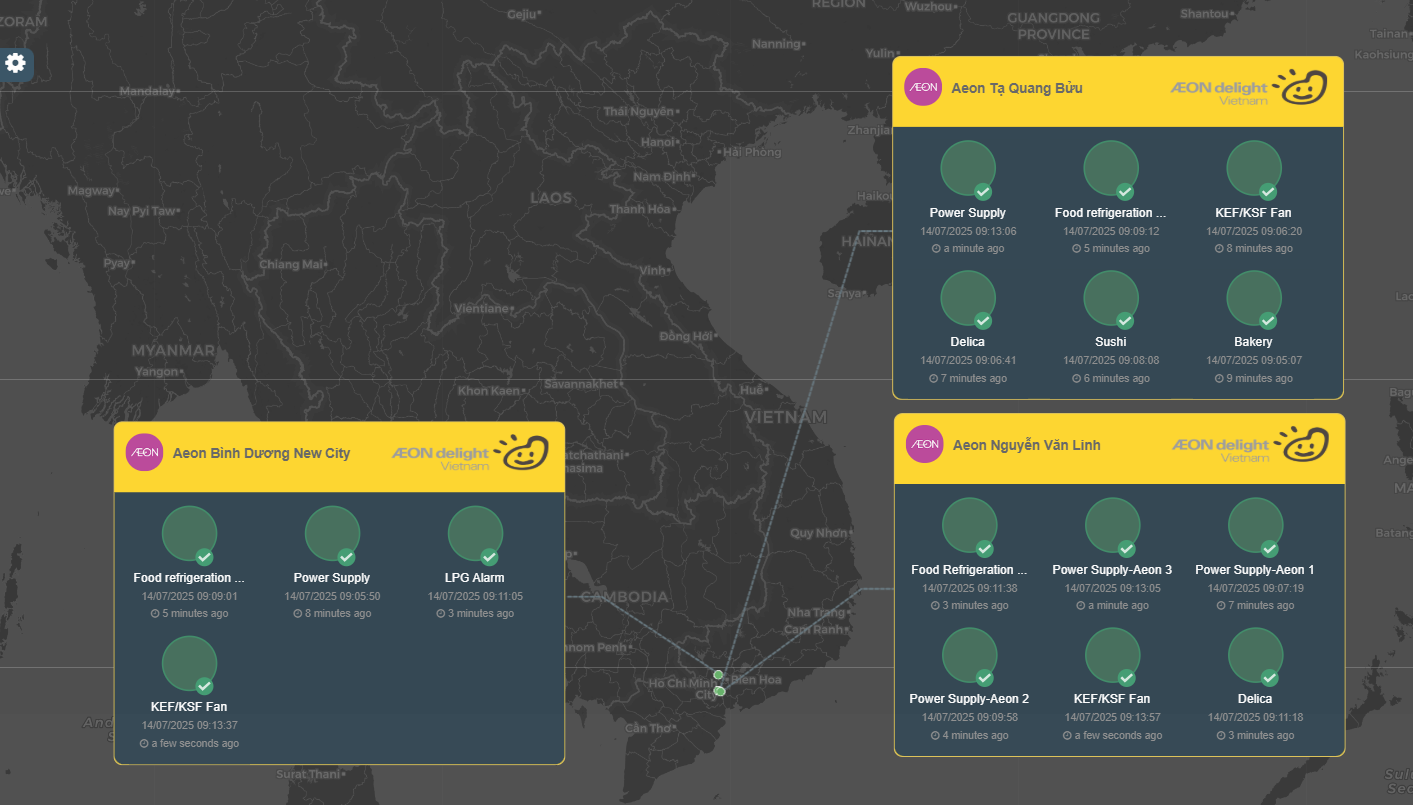Click AEON round logo in Tạ Quang Bửu header
This screenshot has width=1413, height=805.
coord(923,87)
